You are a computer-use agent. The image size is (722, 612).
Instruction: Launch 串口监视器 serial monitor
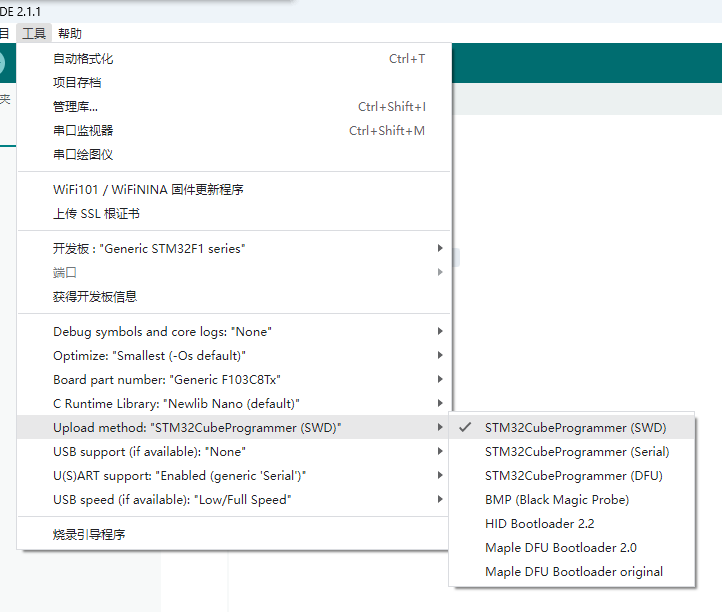pyautogui.click(x=83, y=130)
